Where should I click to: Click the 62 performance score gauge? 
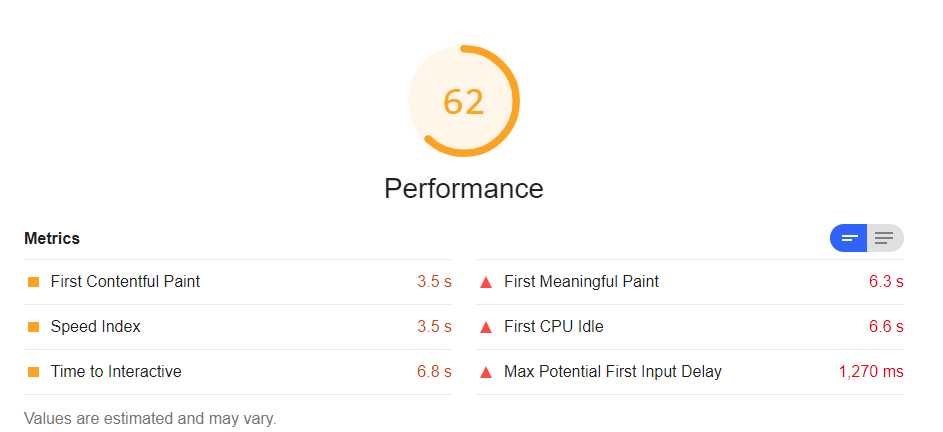pos(464,101)
